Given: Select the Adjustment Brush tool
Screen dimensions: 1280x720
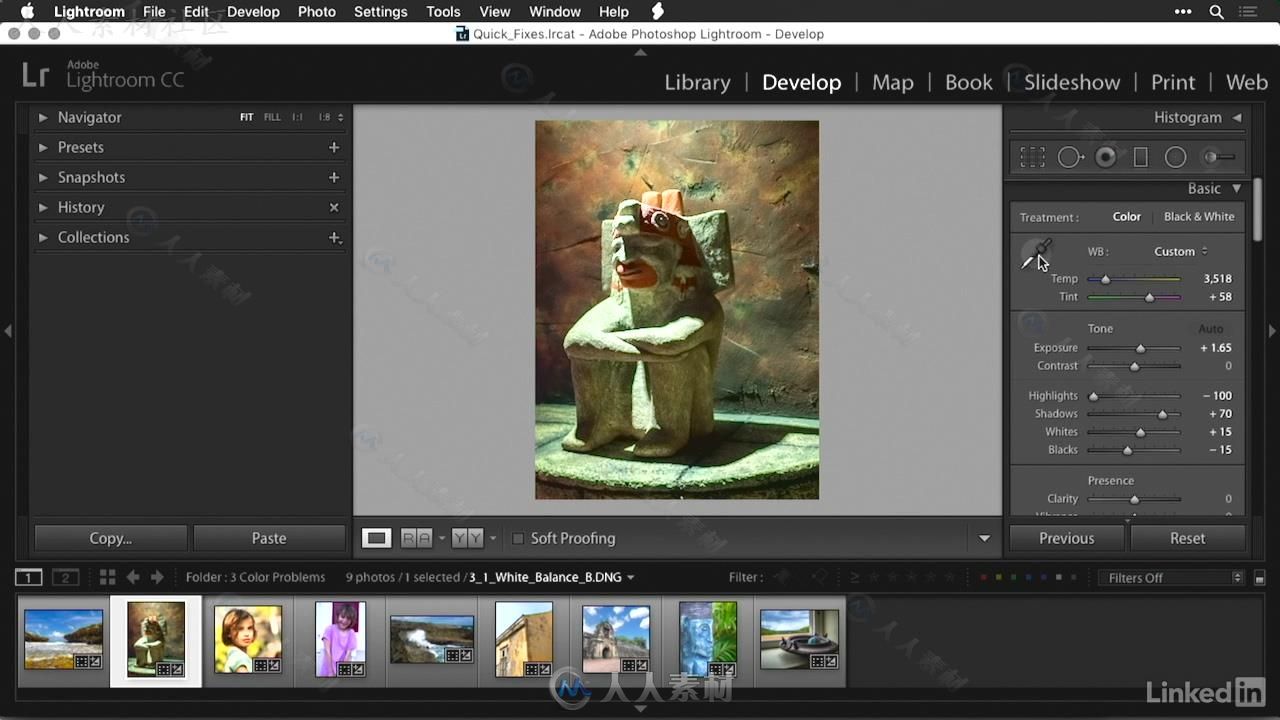Looking at the screenshot, I should pyautogui.click(x=1217, y=157).
